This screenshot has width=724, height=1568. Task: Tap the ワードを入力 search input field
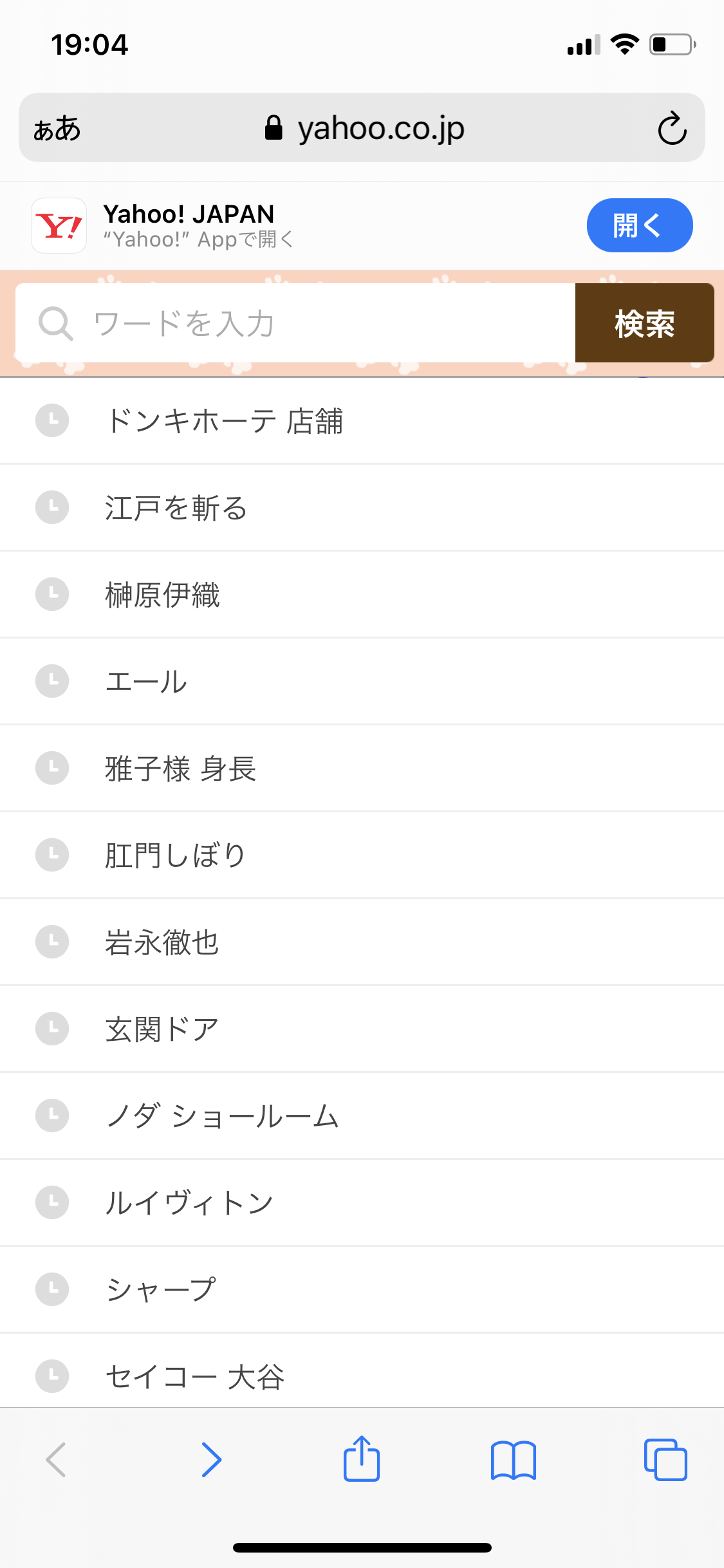click(290, 324)
